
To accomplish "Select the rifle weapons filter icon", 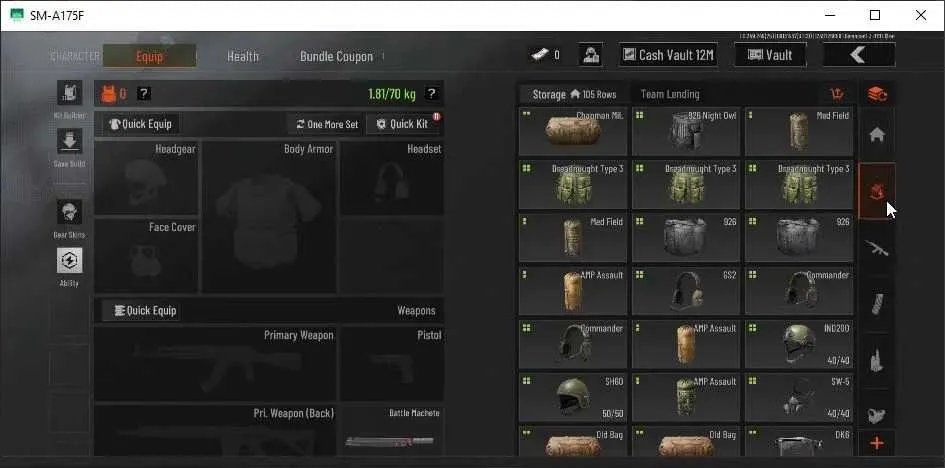I will [877, 248].
